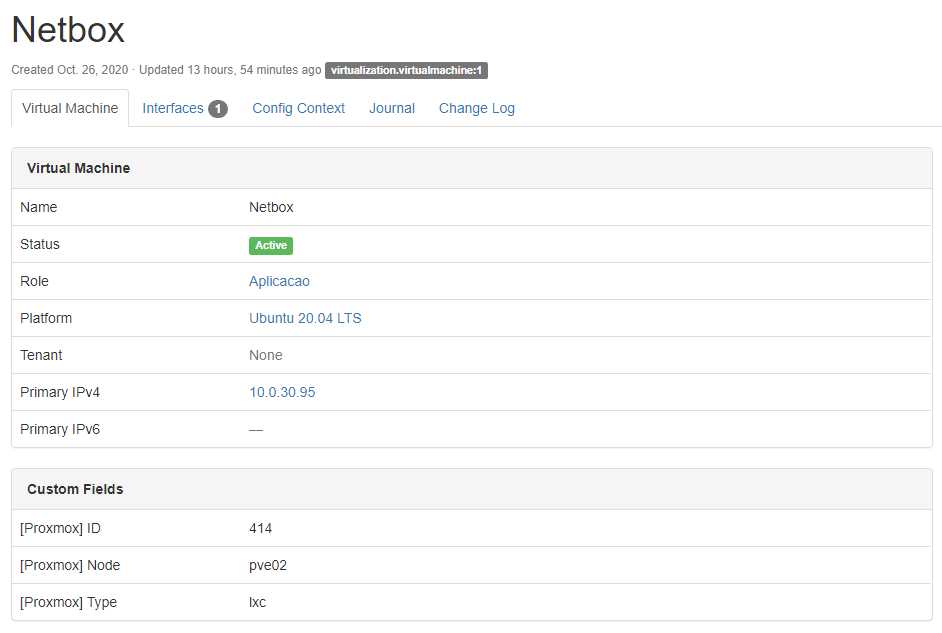Viewport: 942px width, 633px height.
Task: Click the None value in the Tenant row
Action: [266, 355]
